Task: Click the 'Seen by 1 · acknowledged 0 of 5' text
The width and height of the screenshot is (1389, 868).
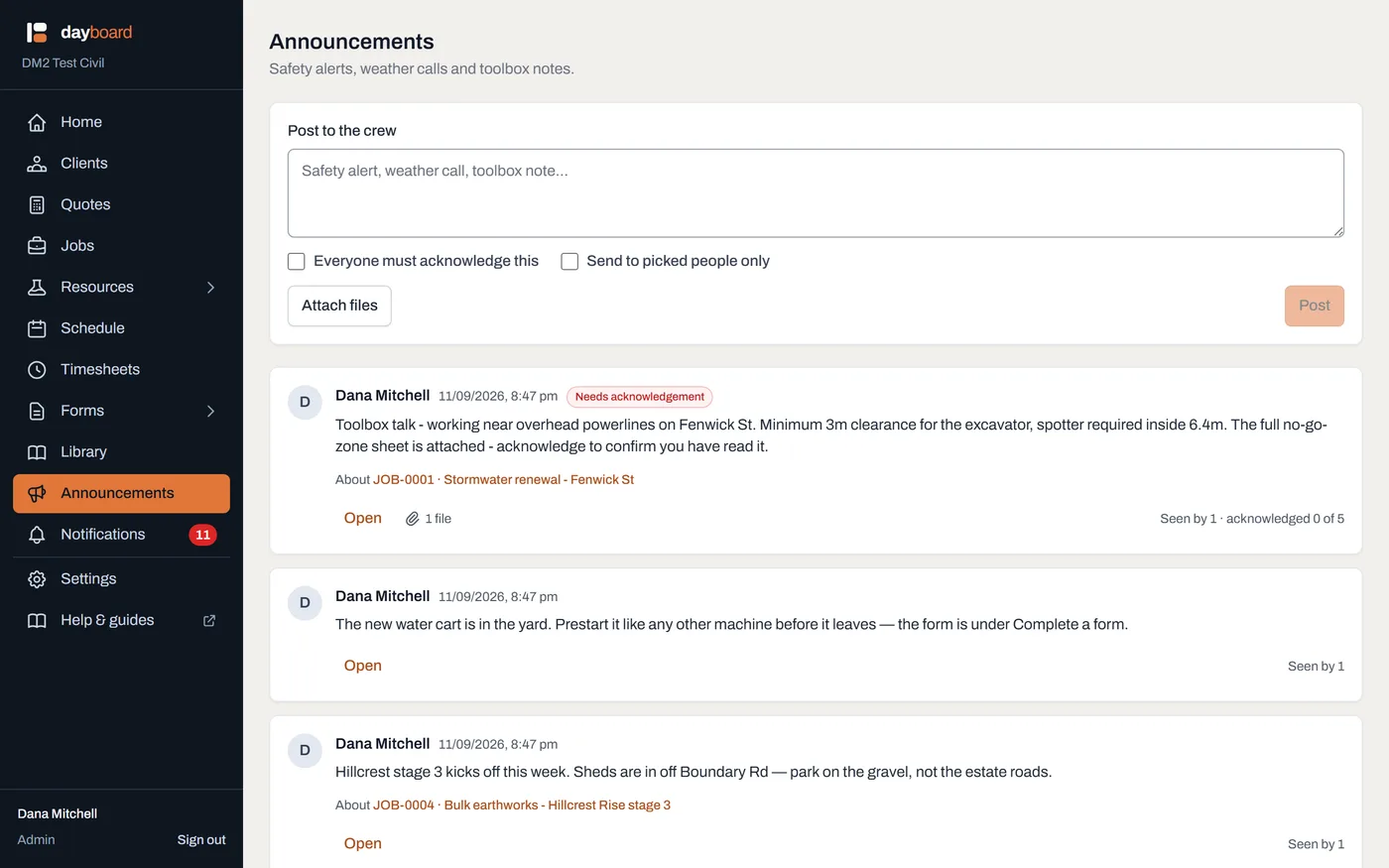Action: 1252,519
